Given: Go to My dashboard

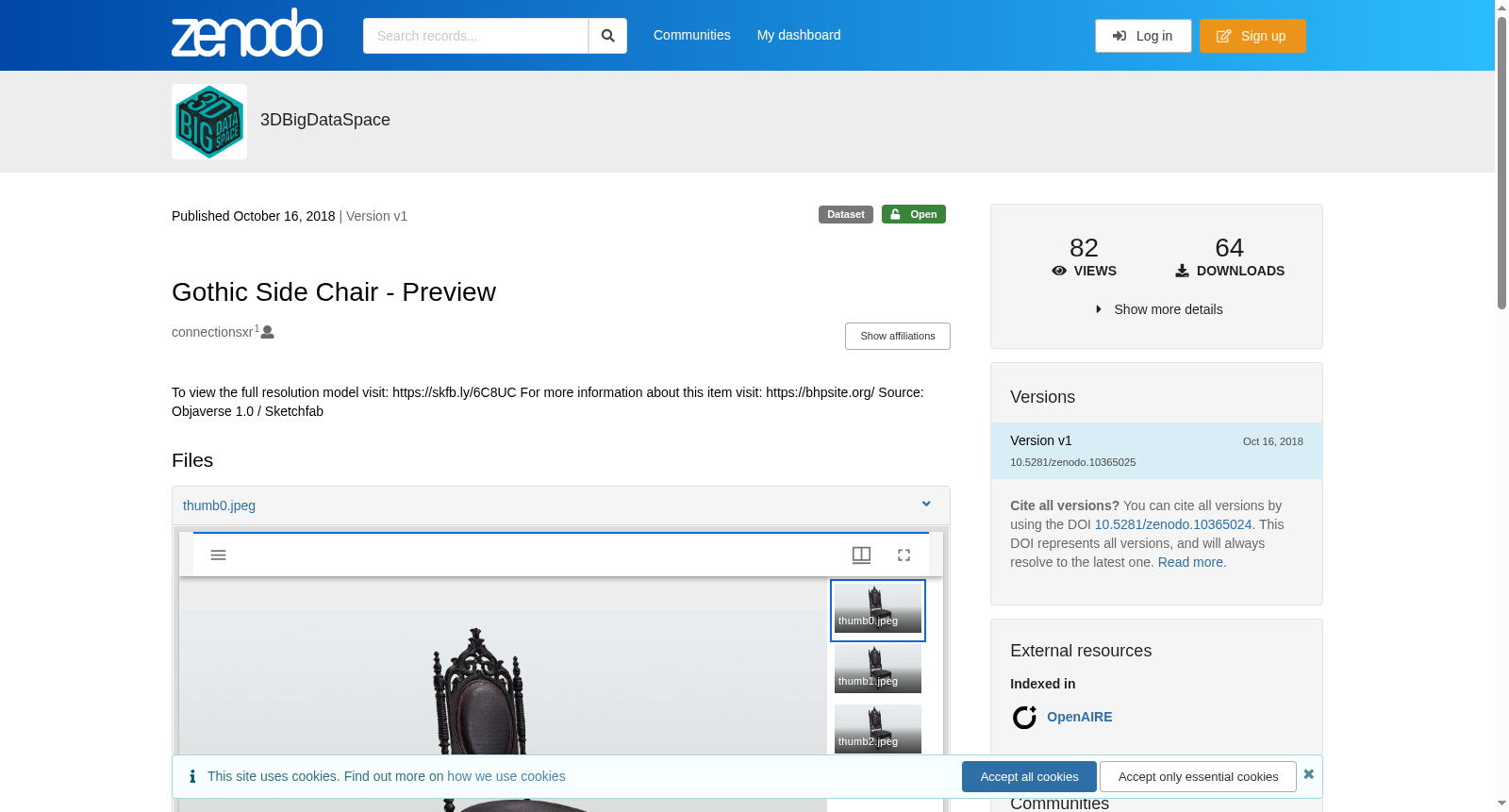Looking at the screenshot, I should point(799,35).
